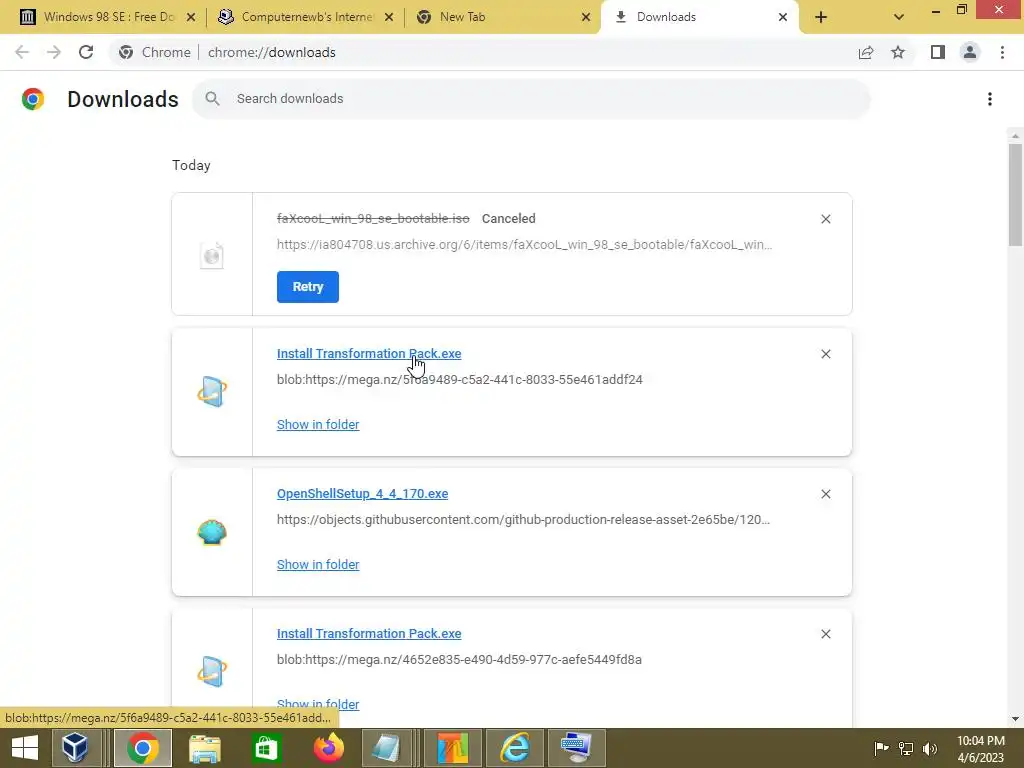The height and width of the screenshot is (768, 1024).
Task: Click the Transformation Pack taskbar icon
Action: pyautogui.click(x=387, y=748)
